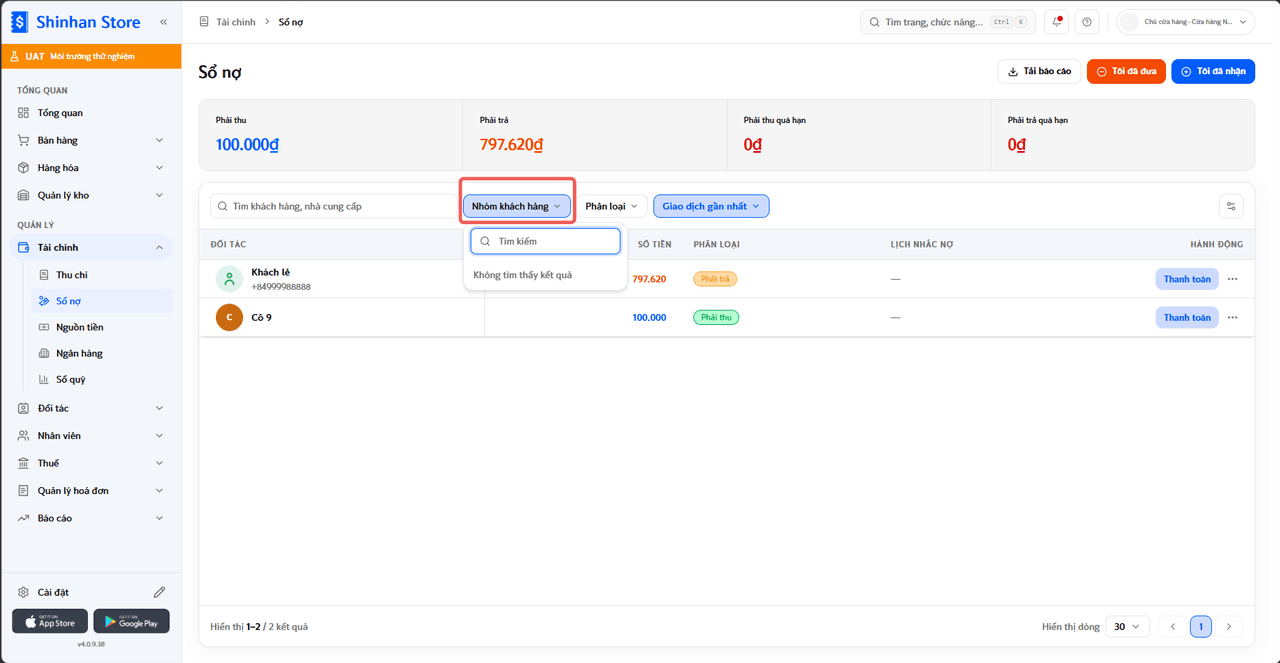Viewport: 1280px width, 663px height.
Task: Open Tổng quan in the sidebar
Action: pyautogui.click(x=91, y=113)
